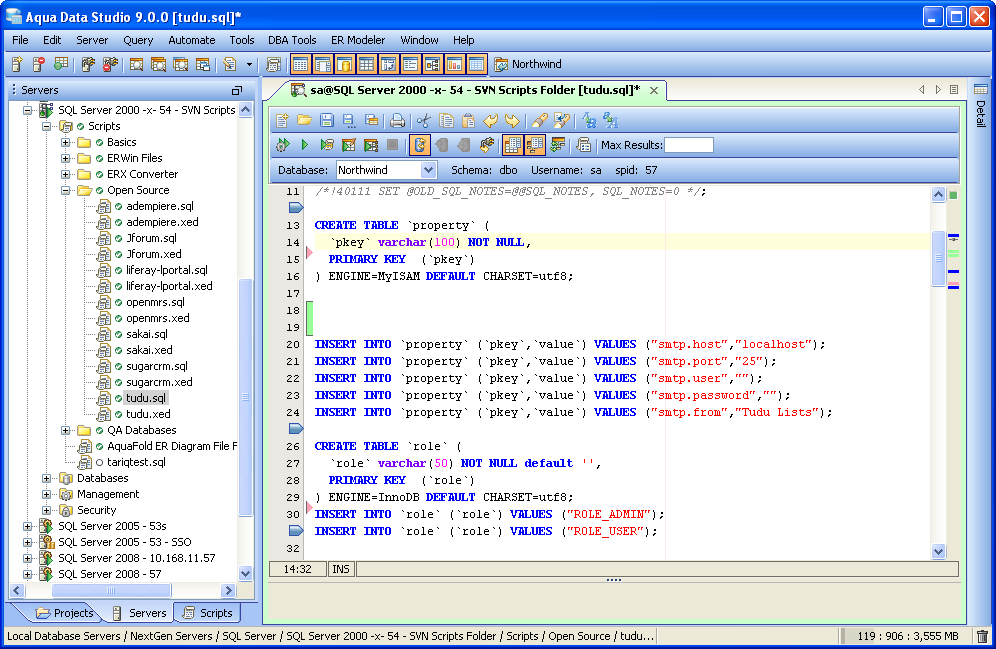Toggle the grid results view button

pos(513,145)
